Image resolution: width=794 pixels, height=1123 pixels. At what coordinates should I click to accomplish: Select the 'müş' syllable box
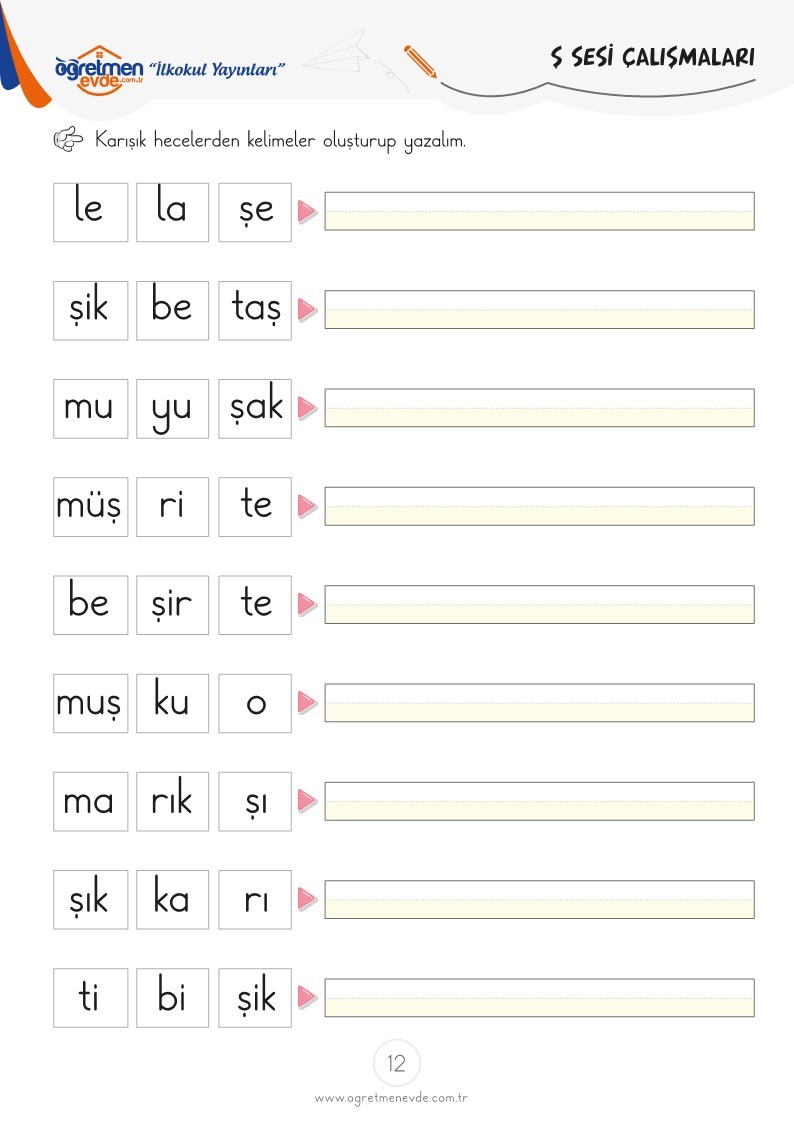point(90,506)
